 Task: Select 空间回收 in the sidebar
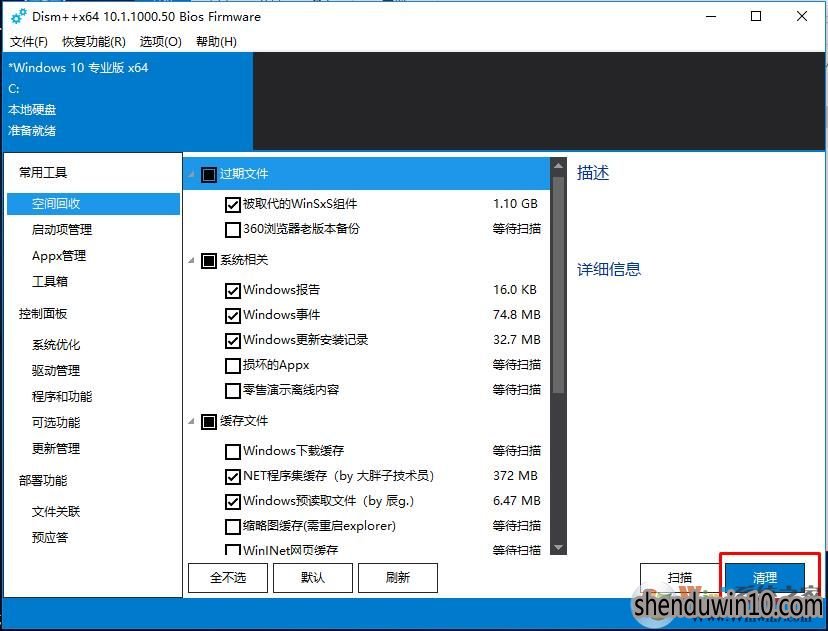(93, 204)
